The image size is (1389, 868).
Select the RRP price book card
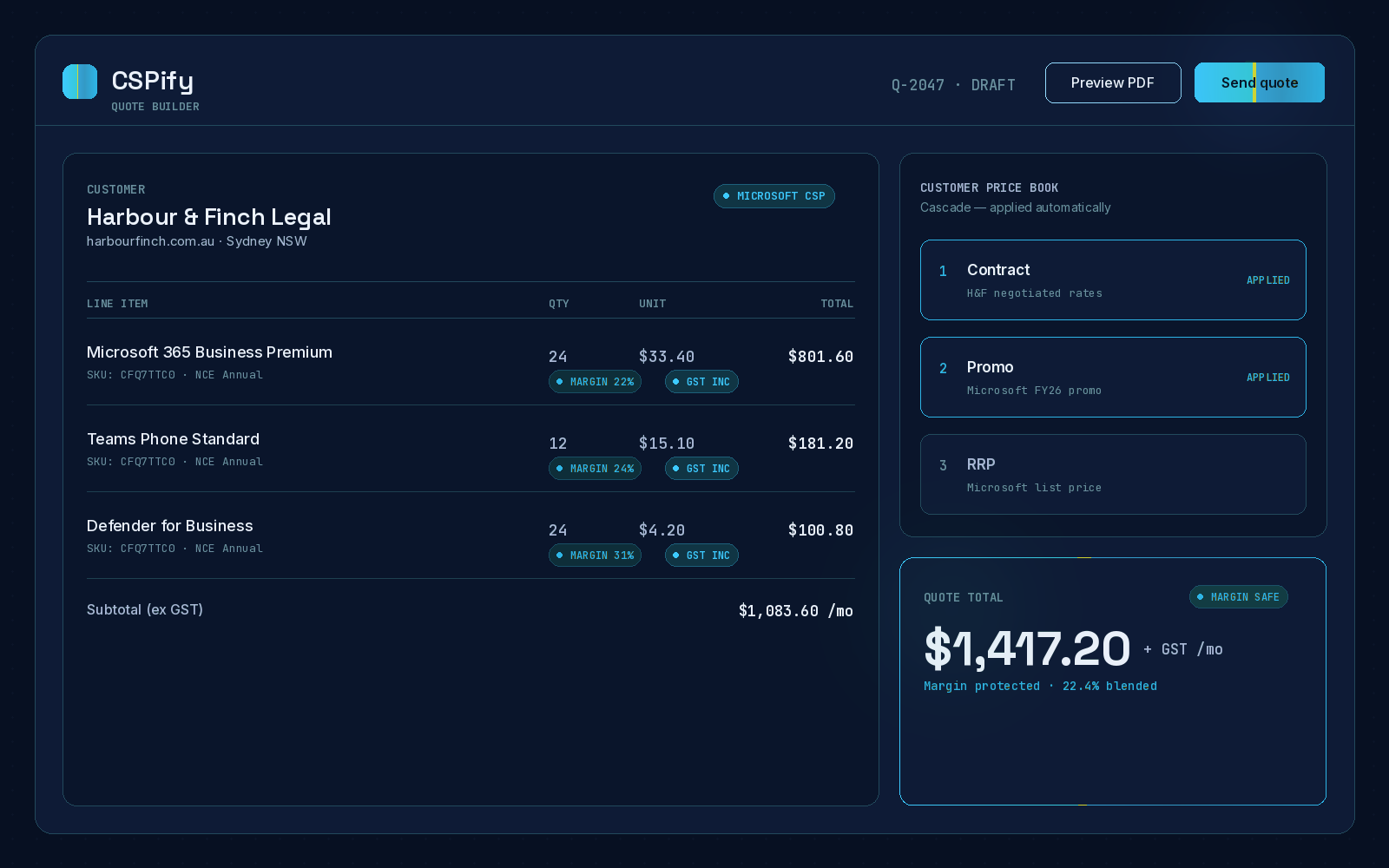[x=1113, y=474]
